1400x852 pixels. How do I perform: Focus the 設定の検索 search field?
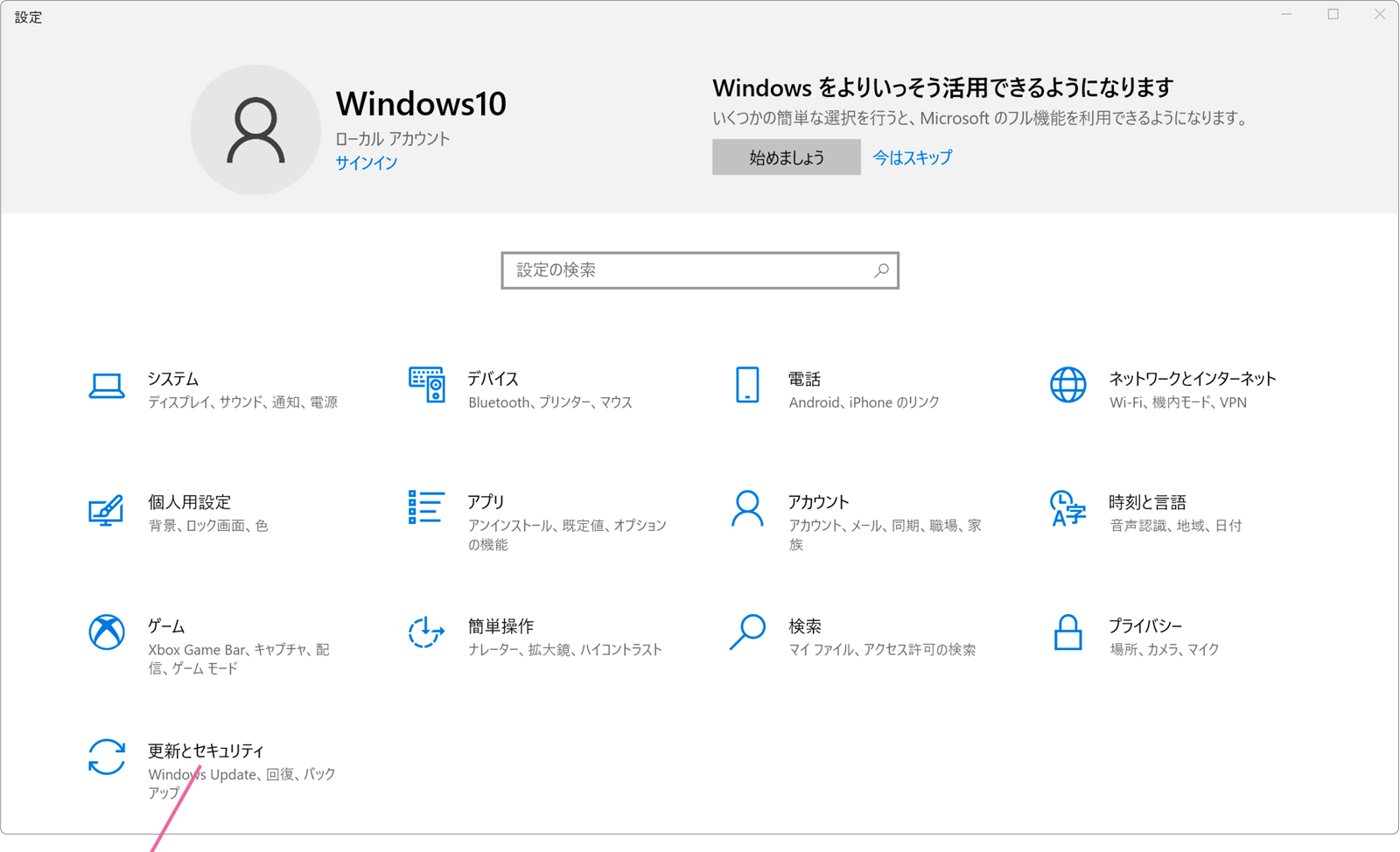[x=700, y=270]
